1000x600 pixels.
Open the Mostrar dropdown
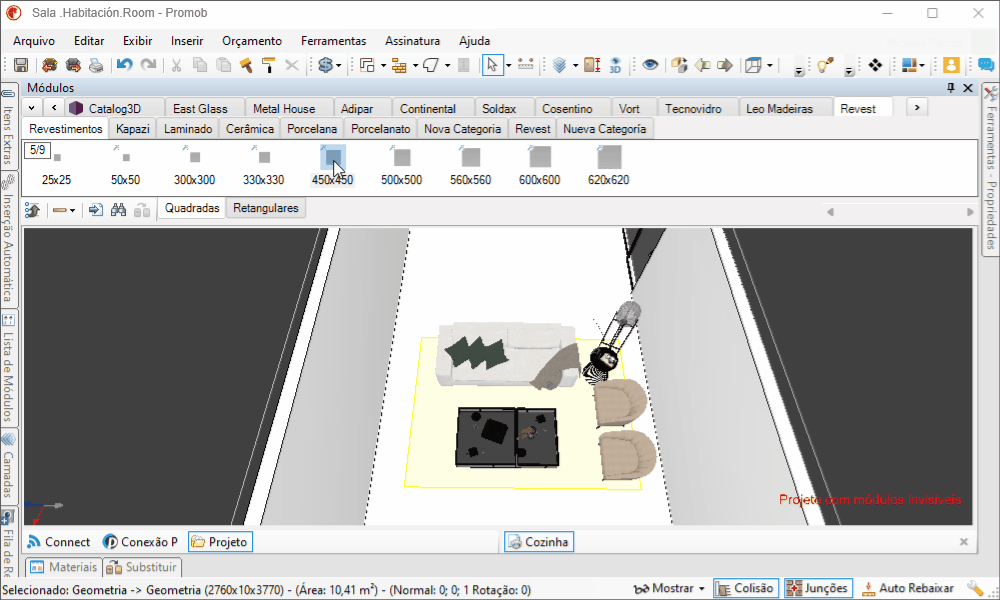pos(669,589)
